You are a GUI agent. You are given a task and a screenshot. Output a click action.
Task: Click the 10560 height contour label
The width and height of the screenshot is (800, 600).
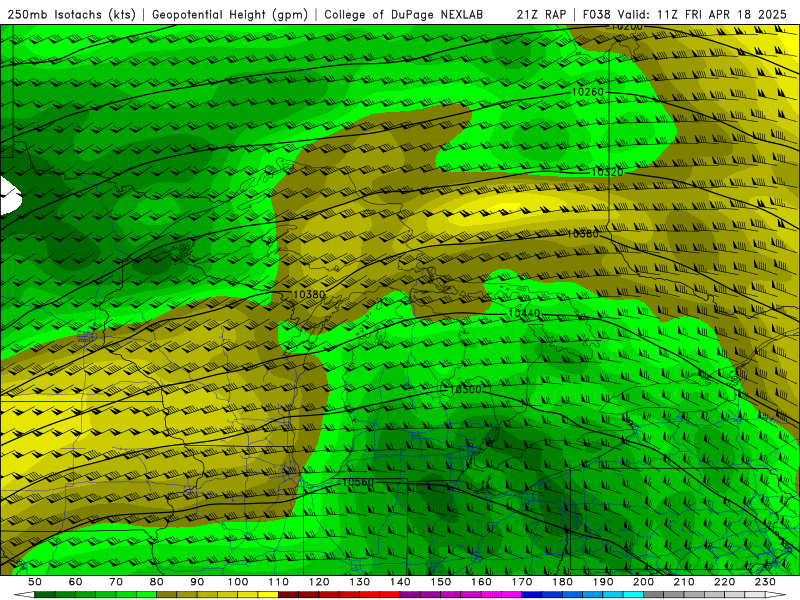coord(358,482)
